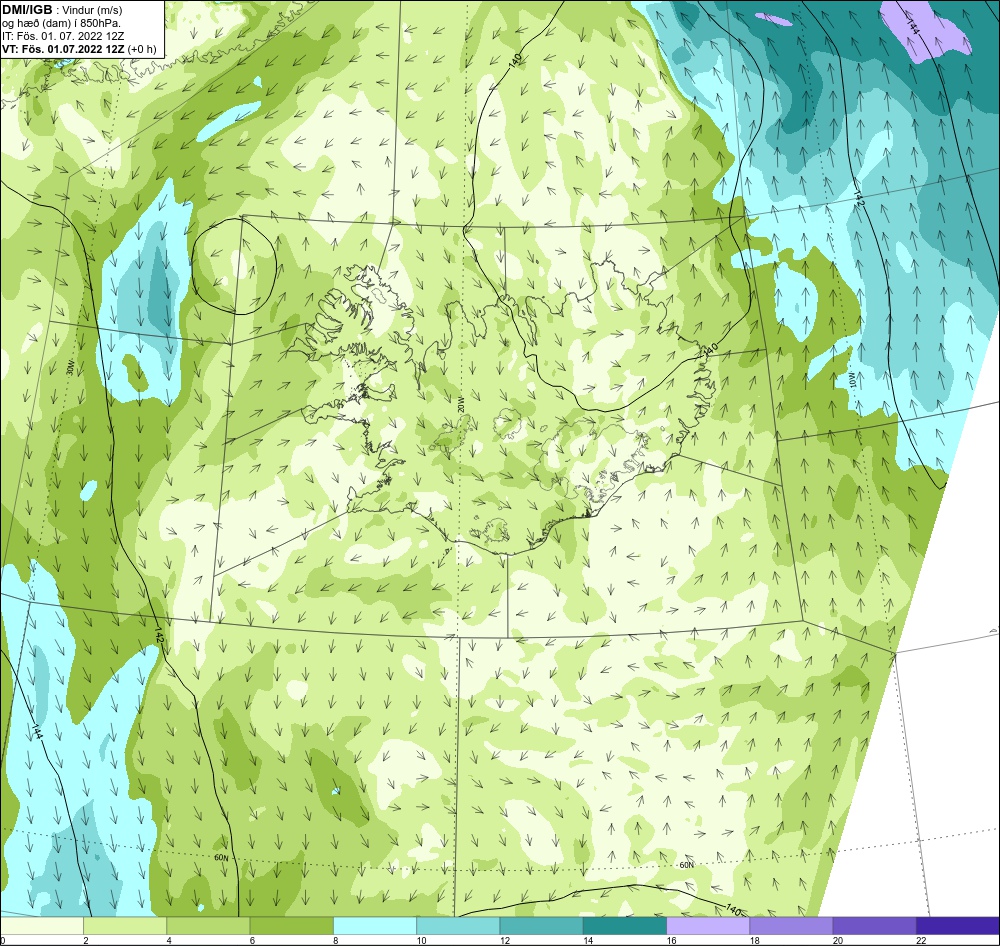Click the 'og hæð (dam) í 850hPa.' line
The width and height of the screenshot is (1000, 946).
pos(61,24)
